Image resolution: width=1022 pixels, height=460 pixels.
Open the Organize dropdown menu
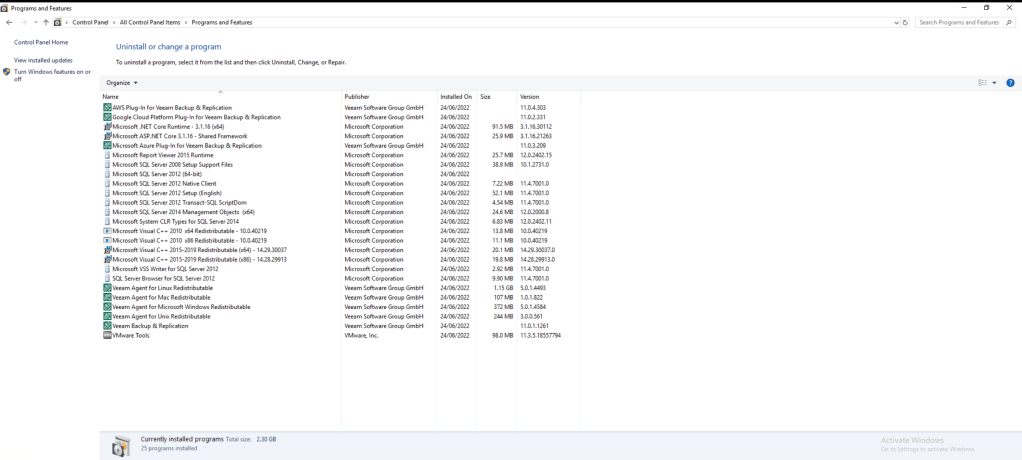(x=122, y=83)
